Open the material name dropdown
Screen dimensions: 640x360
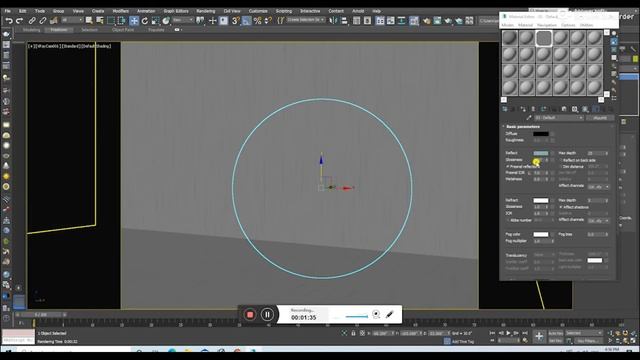tap(559, 118)
